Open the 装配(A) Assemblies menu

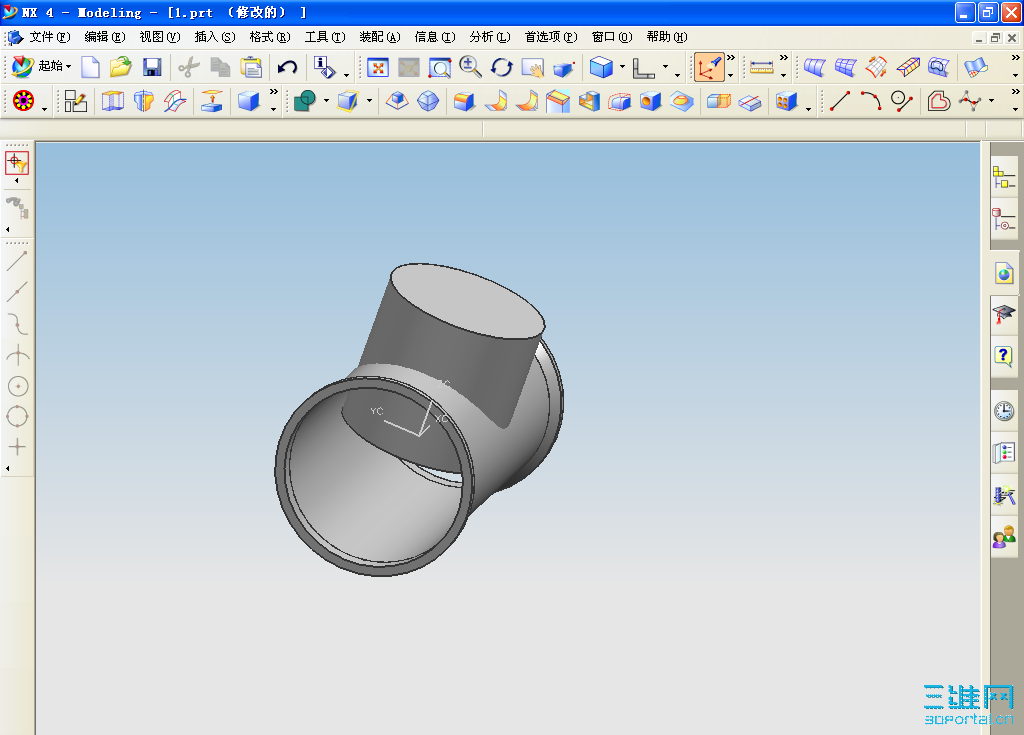point(379,37)
